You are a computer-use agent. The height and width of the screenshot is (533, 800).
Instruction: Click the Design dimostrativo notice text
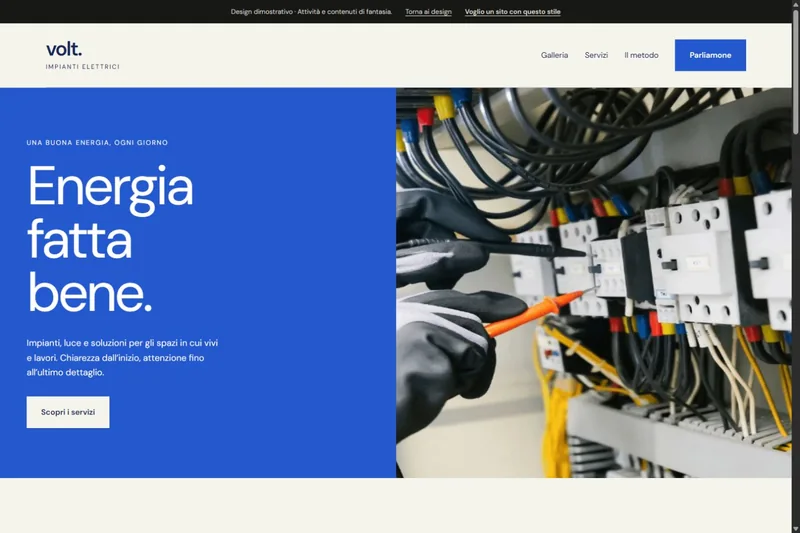pyautogui.click(x=311, y=11)
